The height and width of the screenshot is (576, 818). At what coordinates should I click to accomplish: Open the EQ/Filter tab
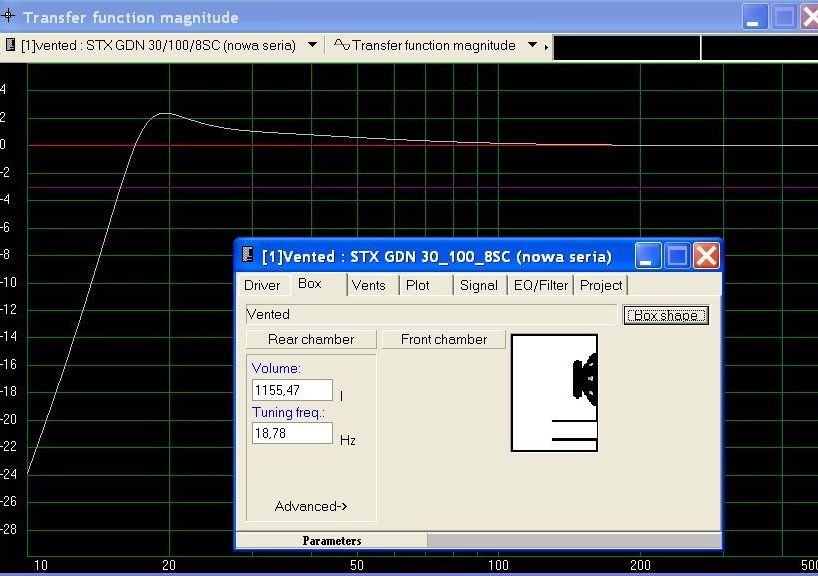540,285
